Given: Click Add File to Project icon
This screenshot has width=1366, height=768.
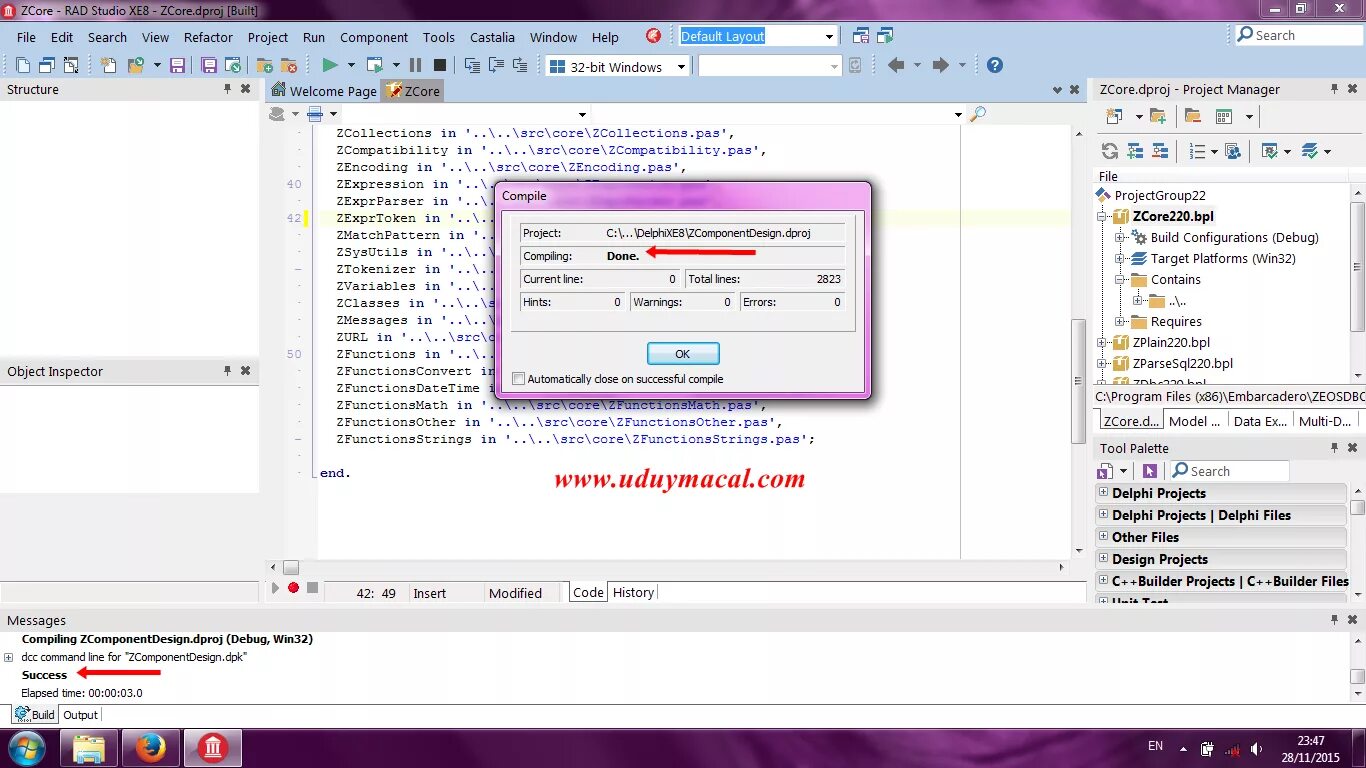Looking at the screenshot, I should [x=264, y=65].
